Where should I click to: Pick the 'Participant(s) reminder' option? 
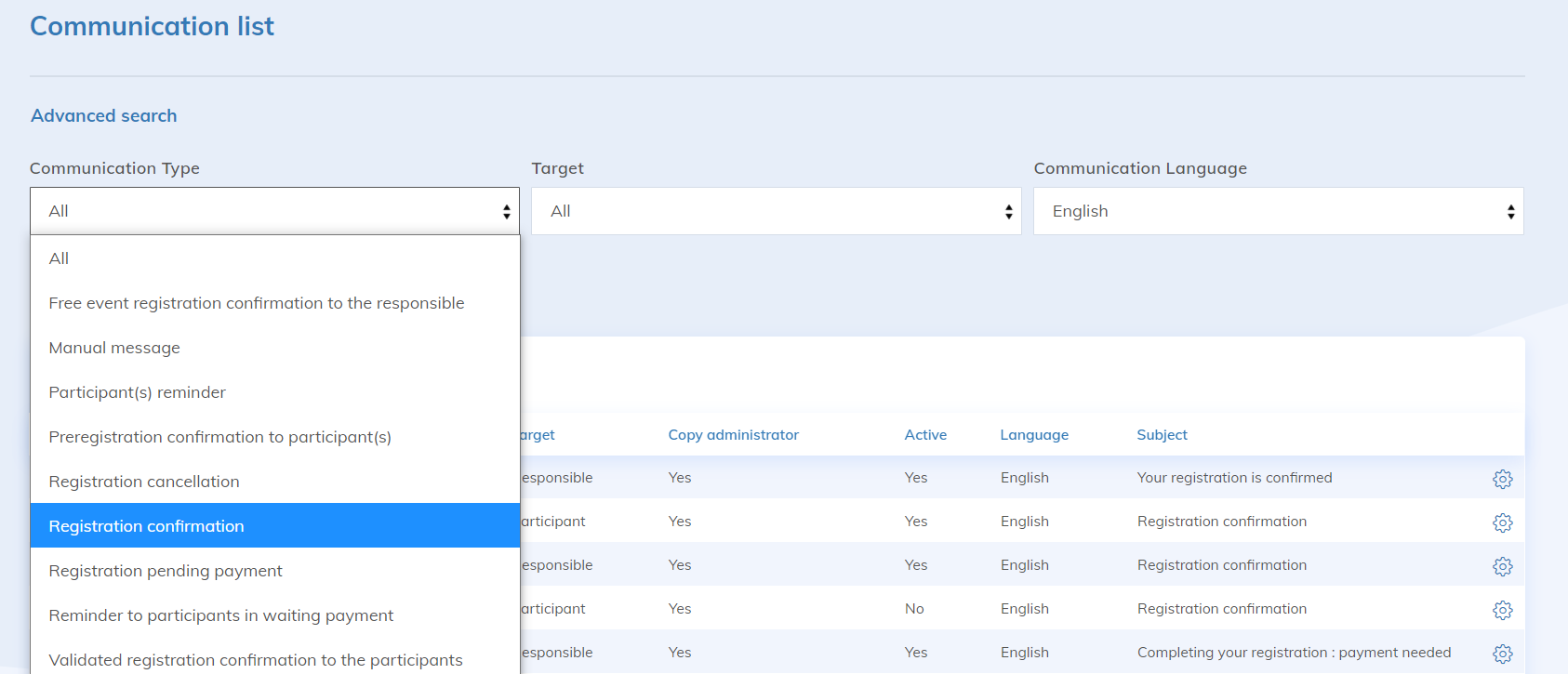click(x=274, y=392)
